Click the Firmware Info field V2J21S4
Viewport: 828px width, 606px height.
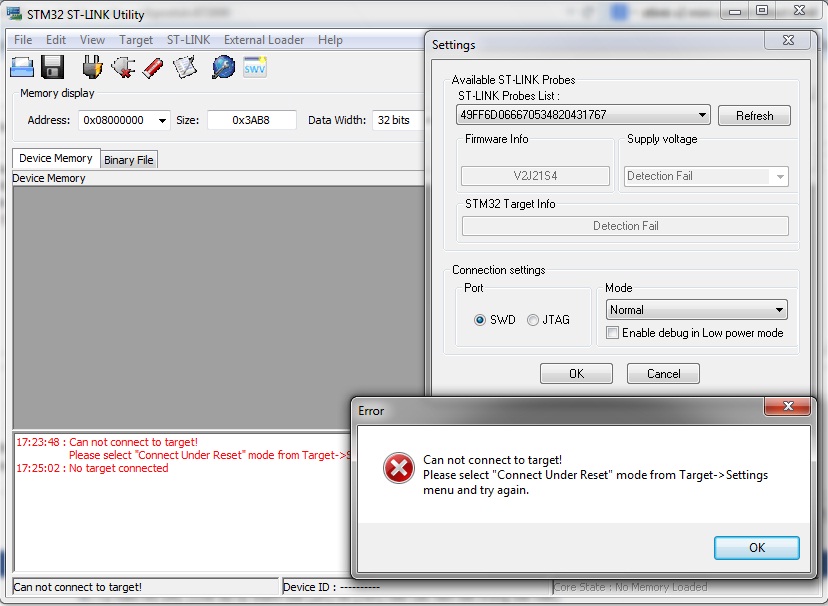[x=535, y=176]
